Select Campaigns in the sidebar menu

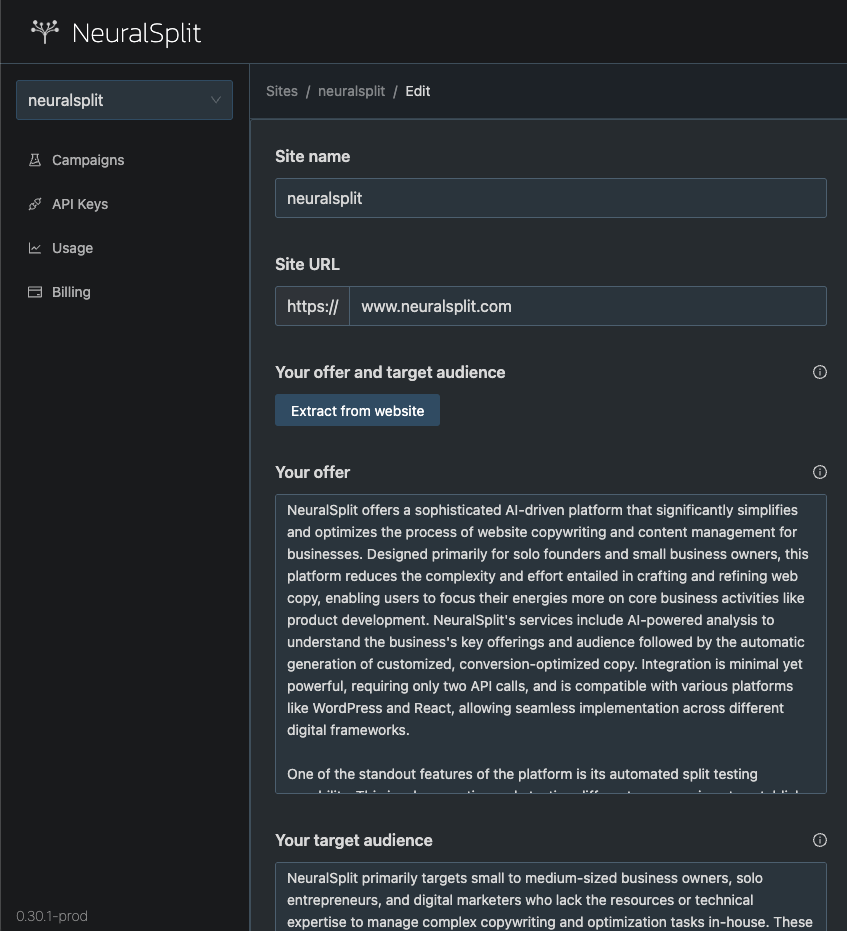tap(88, 160)
